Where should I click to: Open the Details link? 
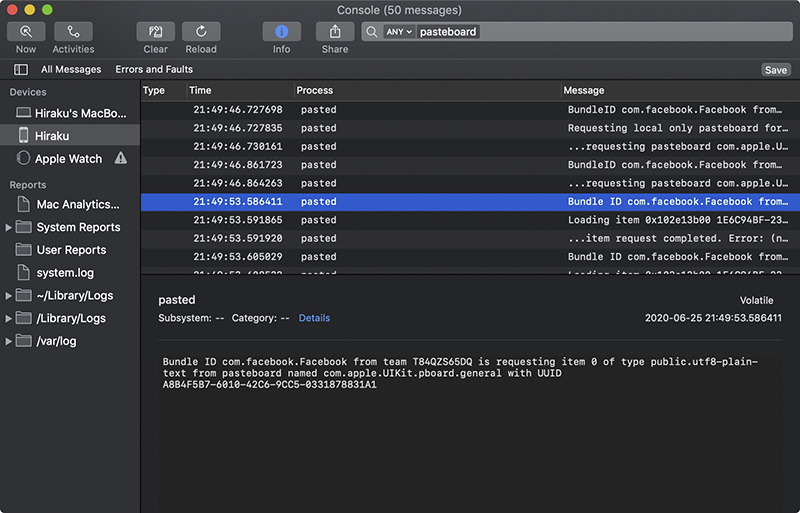point(314,318)
